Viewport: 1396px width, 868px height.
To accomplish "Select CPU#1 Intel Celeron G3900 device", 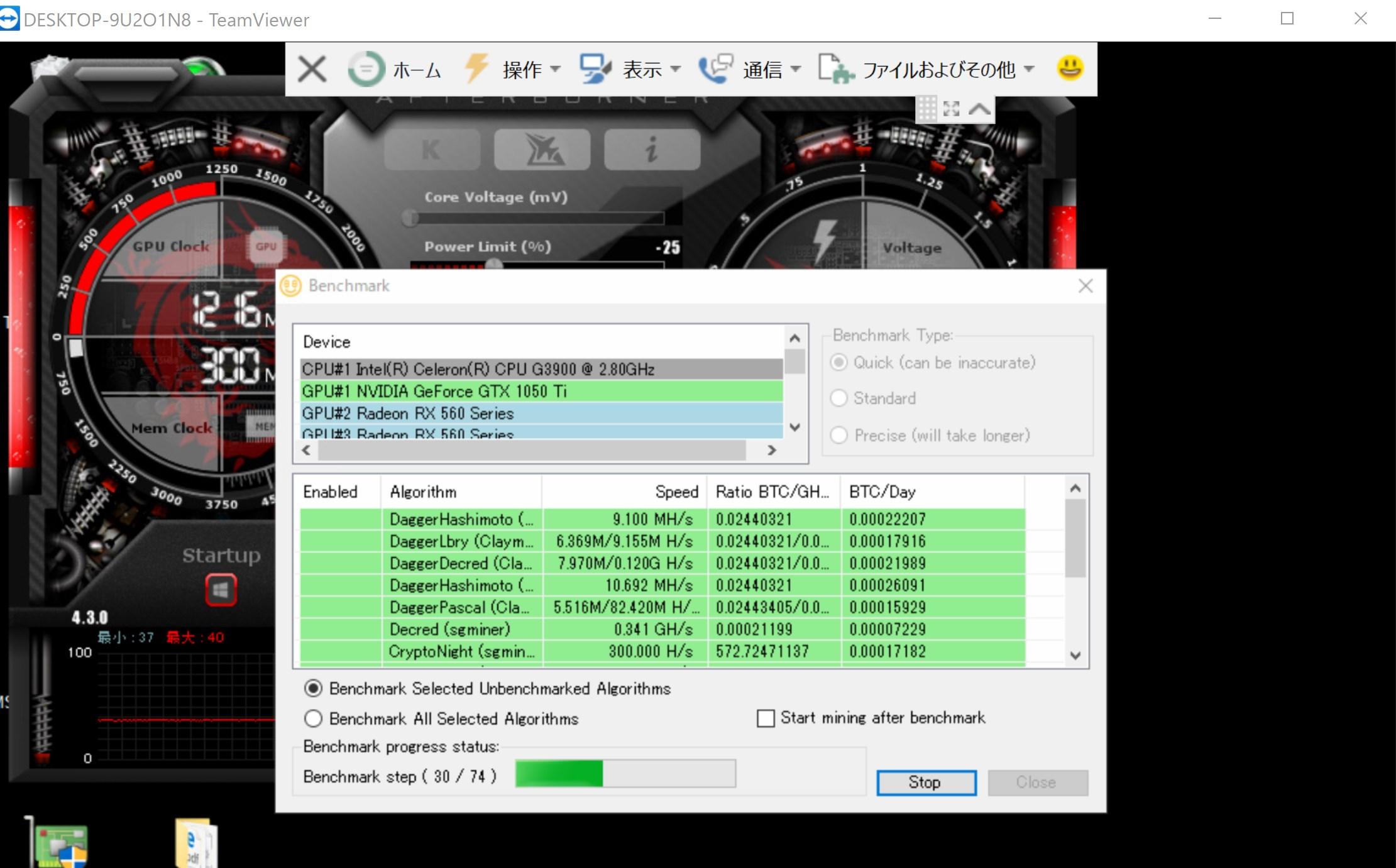I will pyautogui.click(x=541, y=369).
